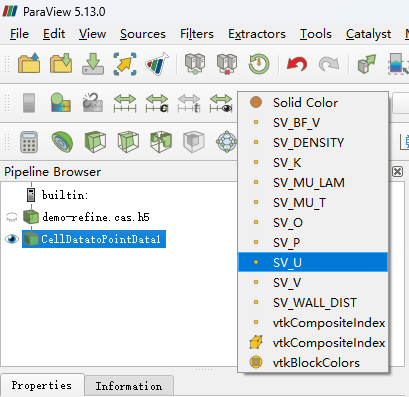Switch to the Information tab
The height and width of the screenshot is (397, 409).
[129, 386]
